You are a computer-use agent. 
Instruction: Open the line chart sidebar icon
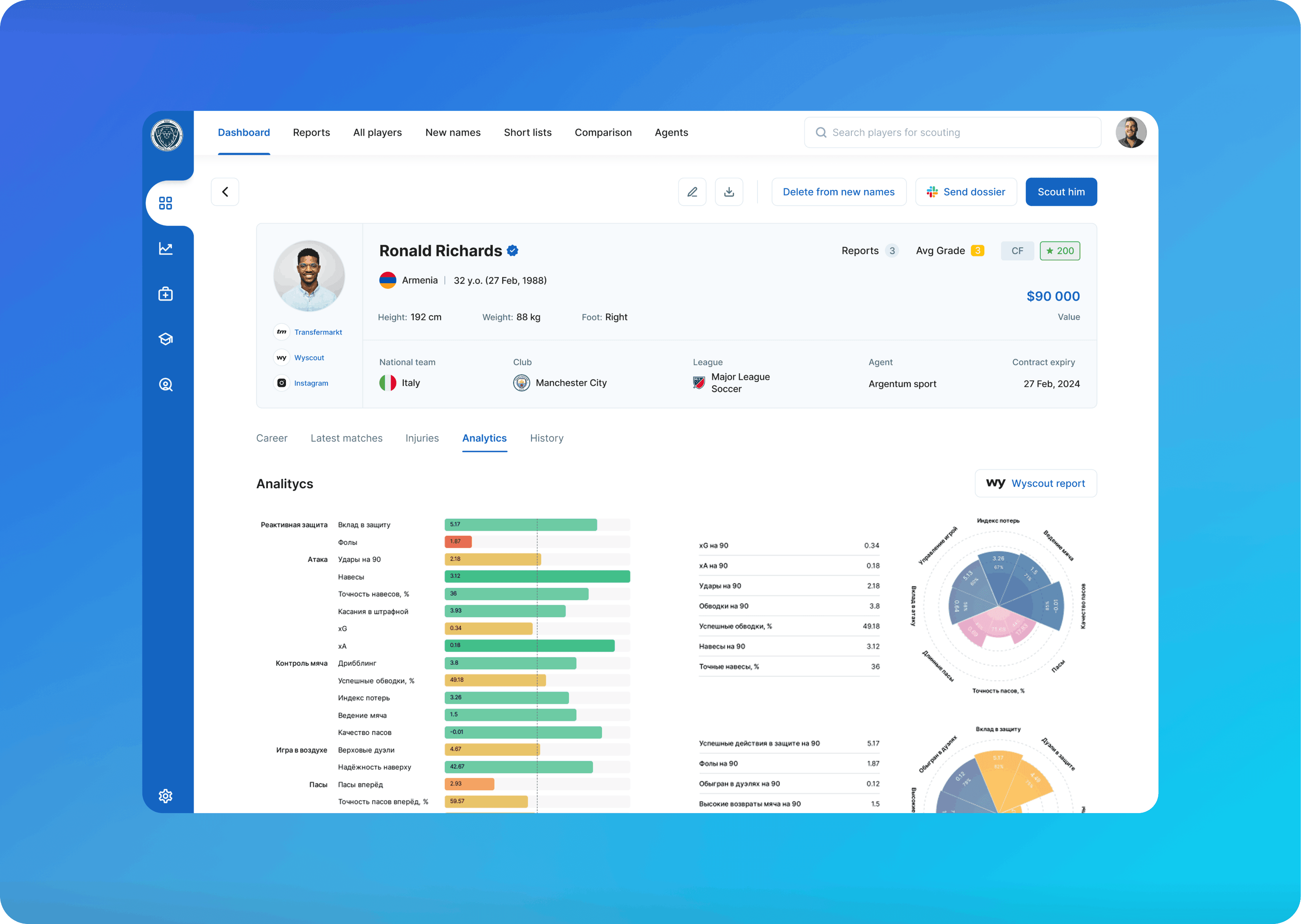(x=166, y=249)
